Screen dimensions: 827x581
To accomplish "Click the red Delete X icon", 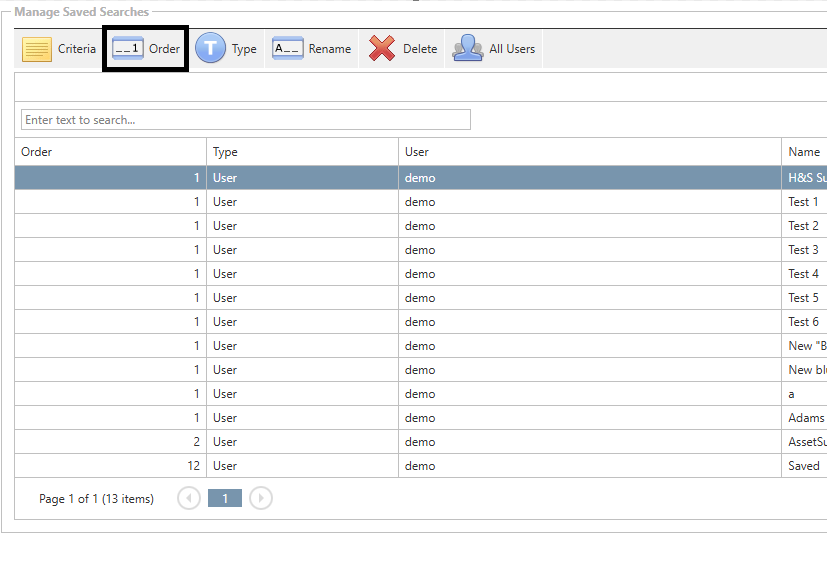I will (x=382, y=49).
